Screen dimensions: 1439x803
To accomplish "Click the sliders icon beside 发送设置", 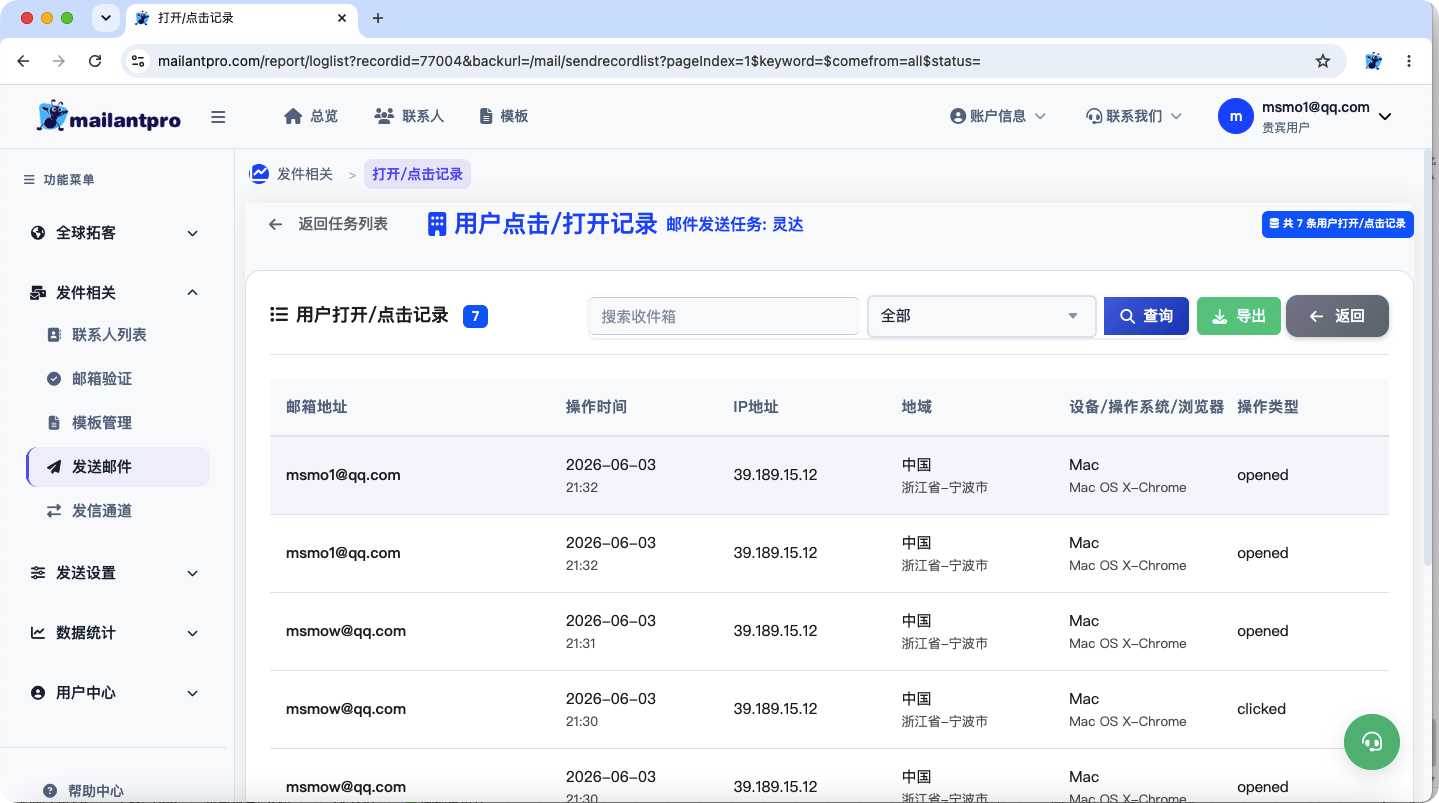I will [x=38, y=573].
